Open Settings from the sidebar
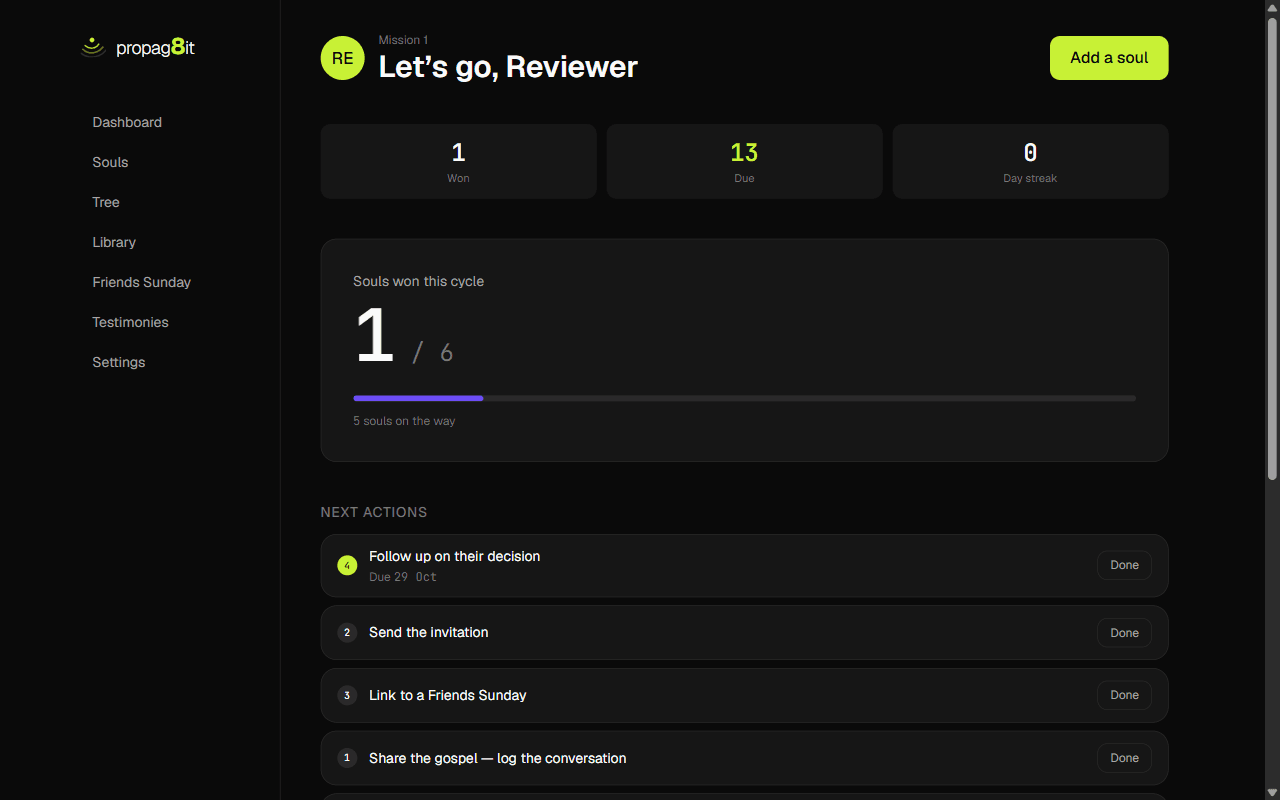 (x=119, y=362)
